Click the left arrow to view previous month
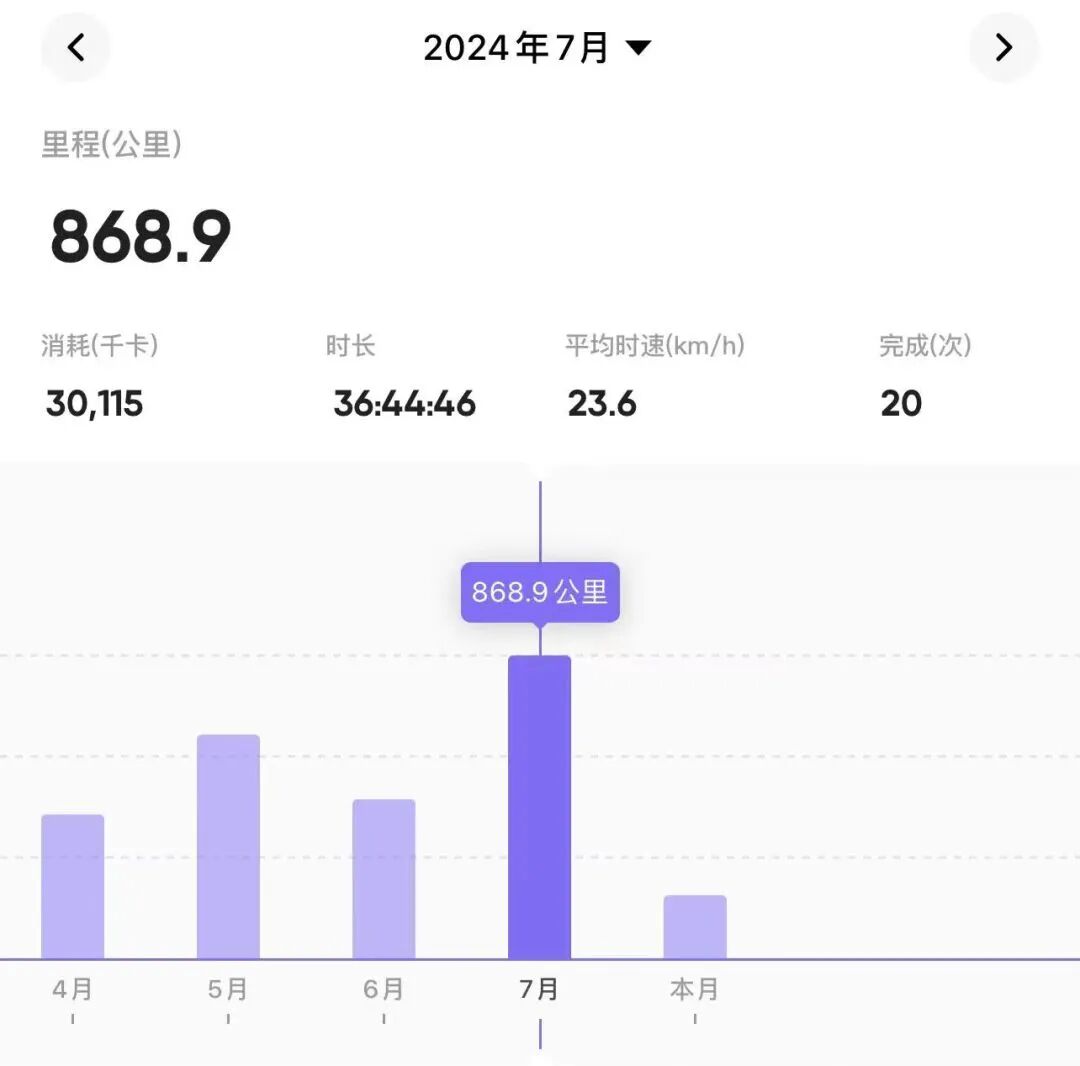 pyautogui.click(x=76, y=47)
